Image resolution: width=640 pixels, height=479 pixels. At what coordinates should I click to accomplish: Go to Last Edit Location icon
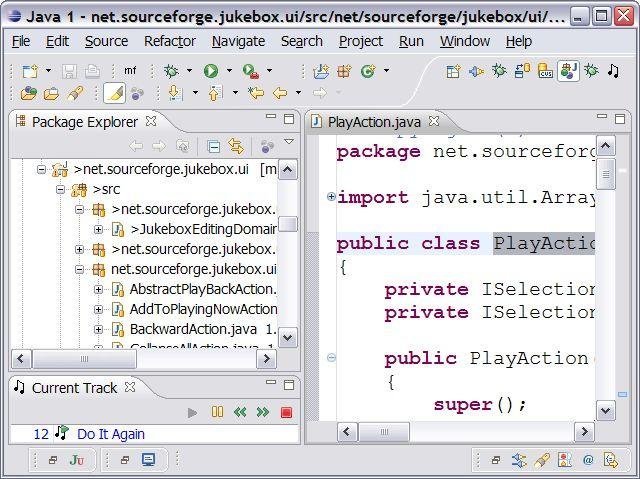256,93
